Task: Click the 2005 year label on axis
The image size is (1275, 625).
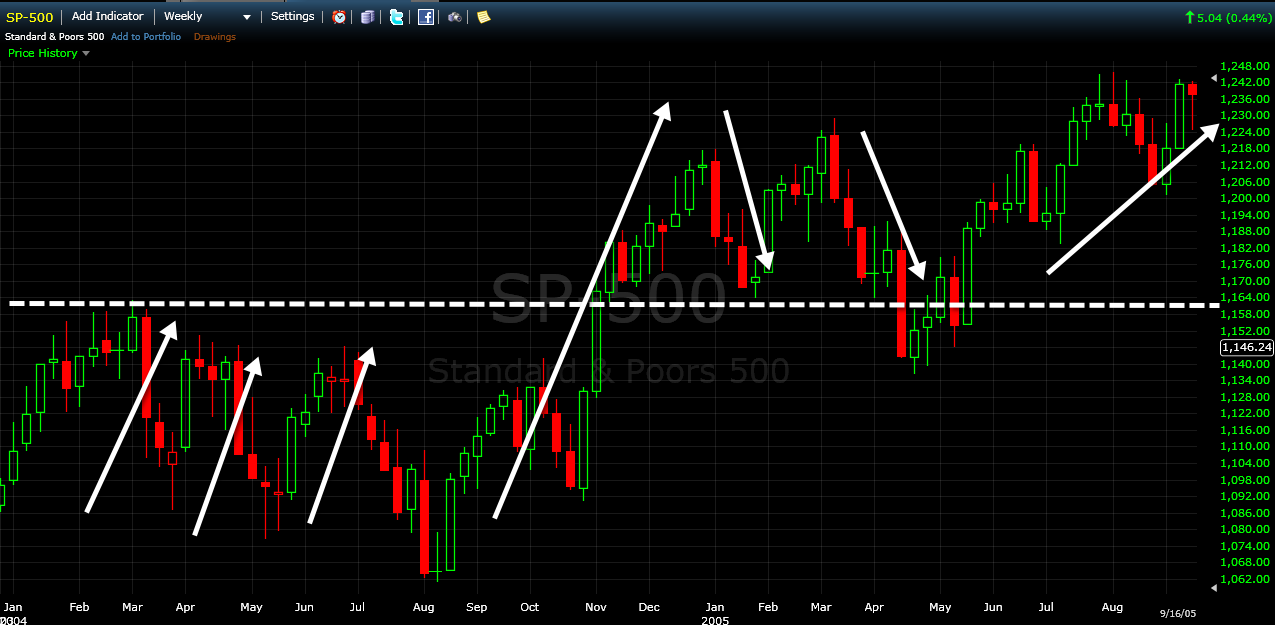Action: [x=716, y=619]
